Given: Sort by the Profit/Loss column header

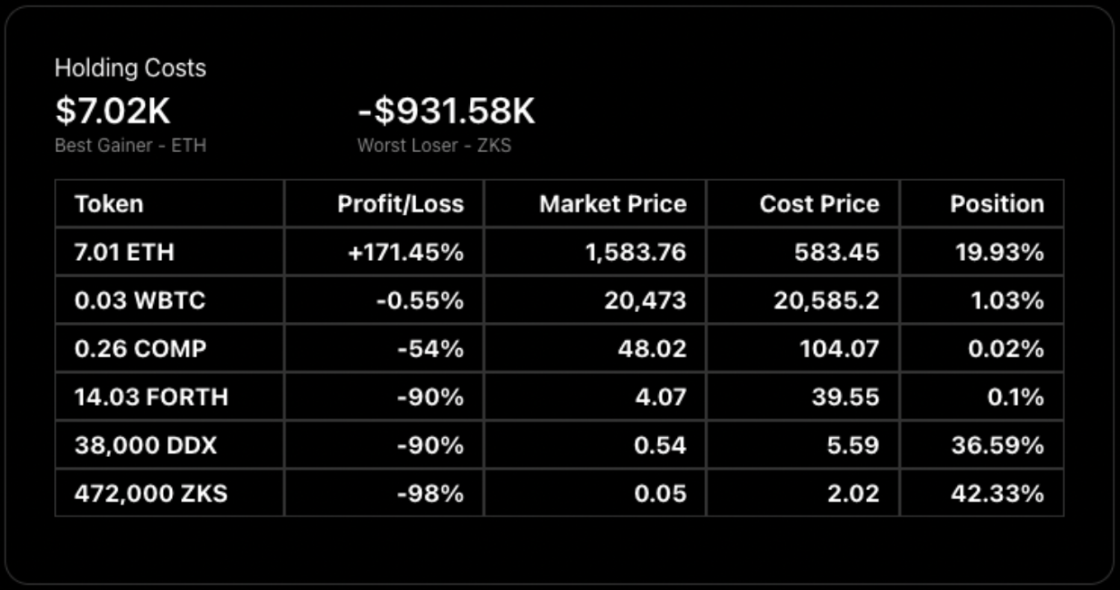Looking at the screenshot, I should 400,204.
